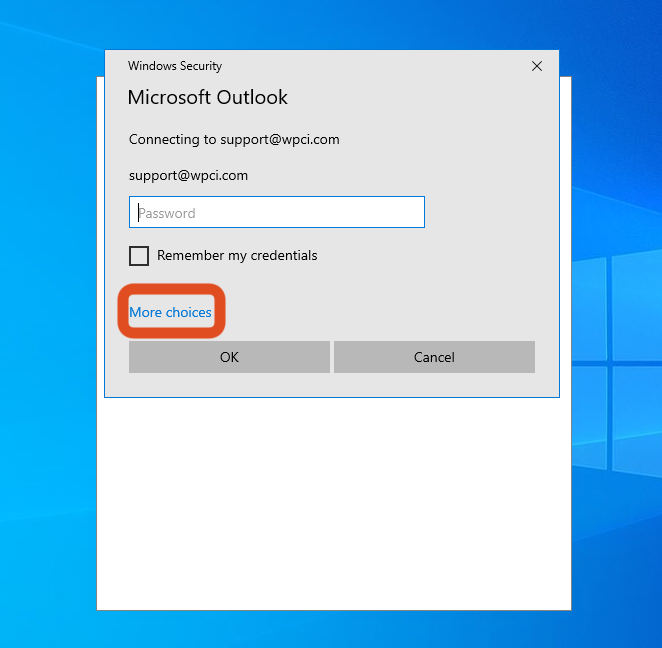662x648 pixels.
Task: Click the Remember my credentials label text
Action: click(x=237, y=256)
